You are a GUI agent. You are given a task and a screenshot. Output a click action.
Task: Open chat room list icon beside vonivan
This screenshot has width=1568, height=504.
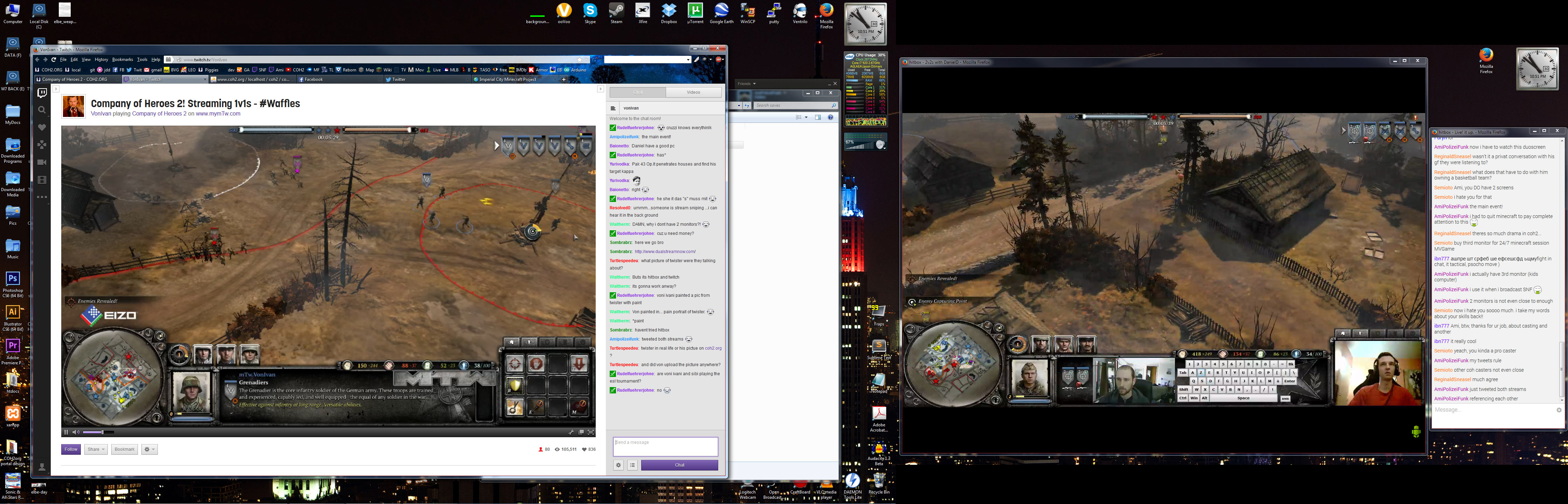tap(614, 108)
